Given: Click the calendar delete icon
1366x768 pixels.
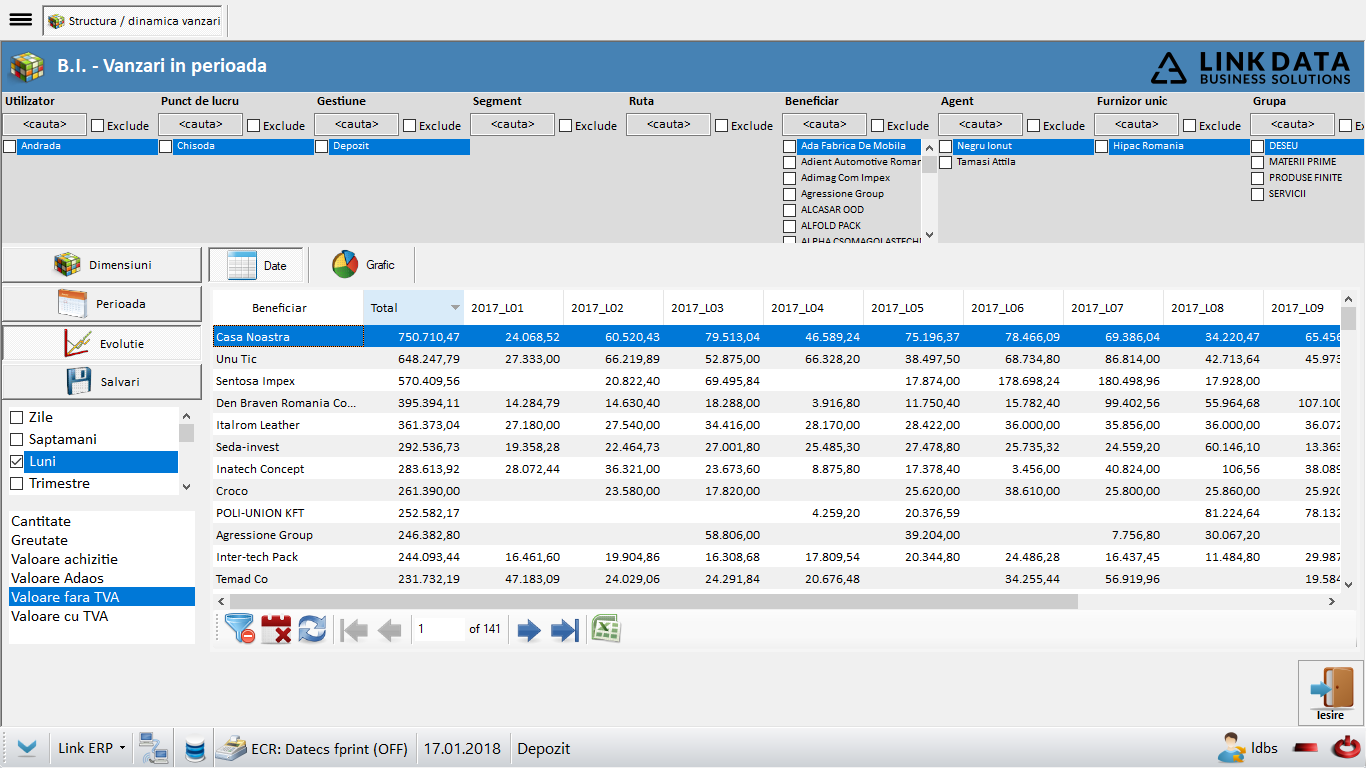Looking at the screenshot, I should [276, 629].
